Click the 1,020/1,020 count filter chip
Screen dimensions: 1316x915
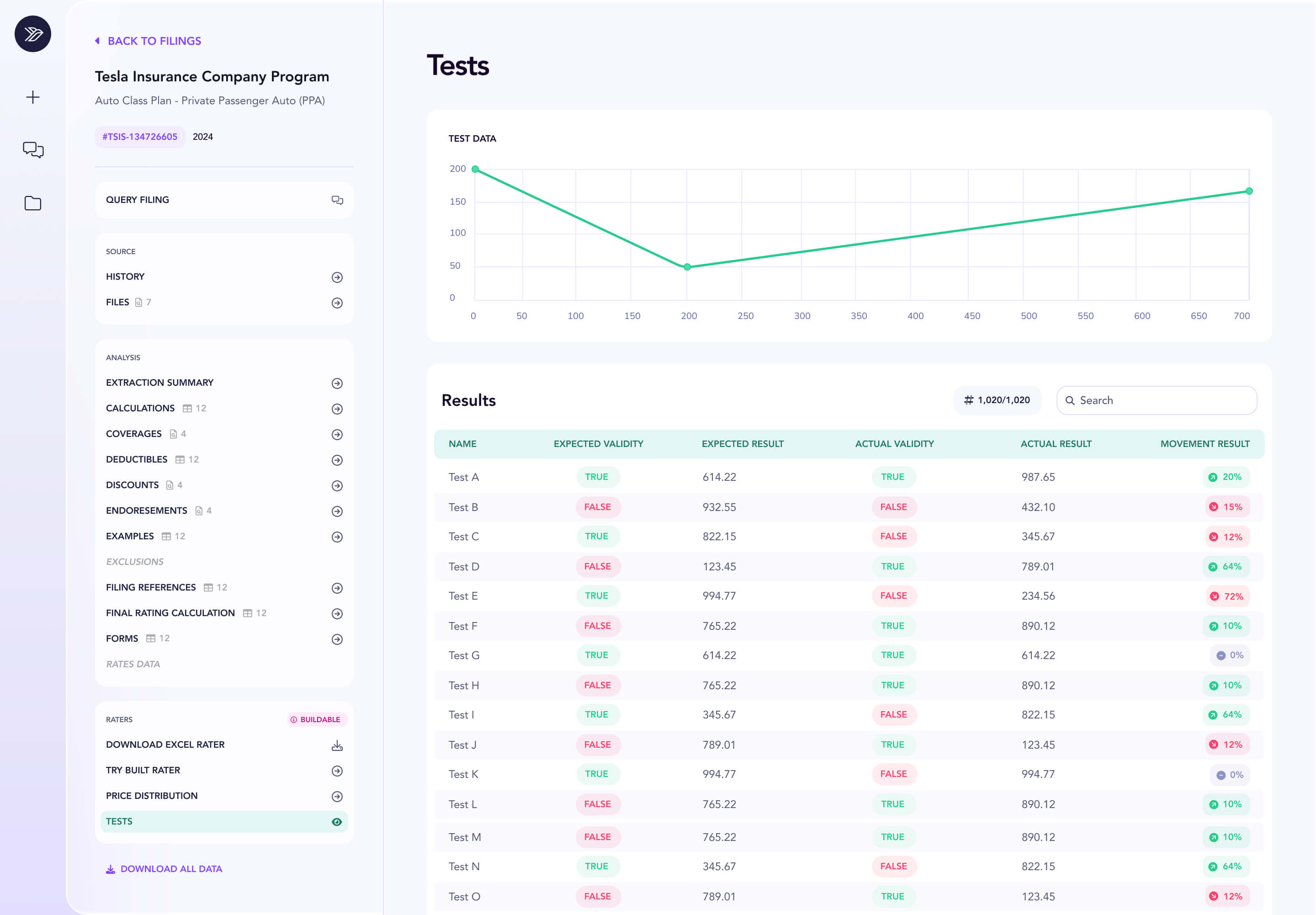click(x=997, y=400)
